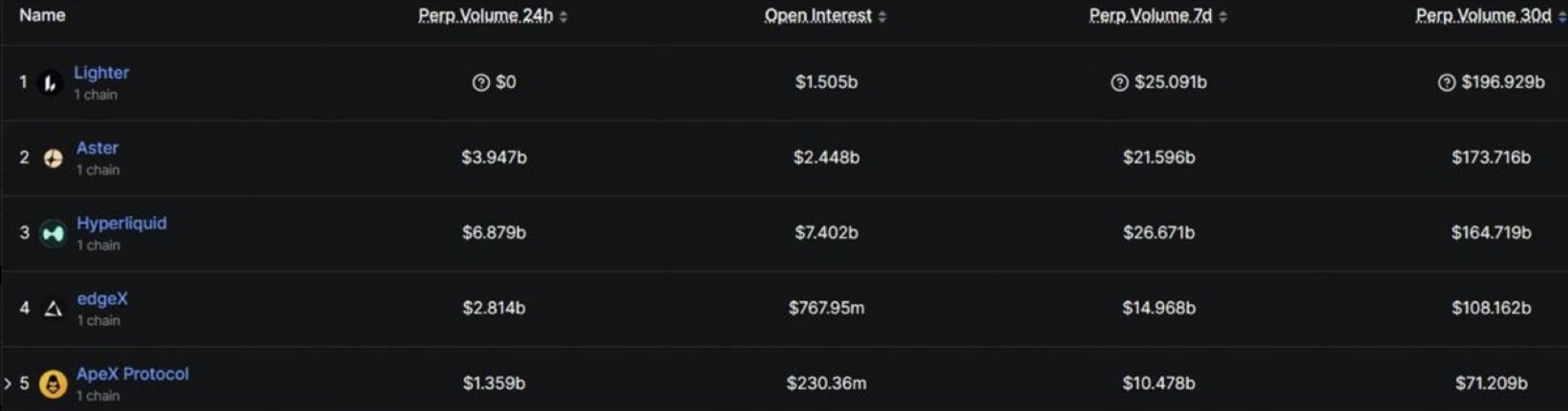Screen dimensions: 1568x411
Task: Click the help icon beside $25.091b
Action: (1119, 83)
